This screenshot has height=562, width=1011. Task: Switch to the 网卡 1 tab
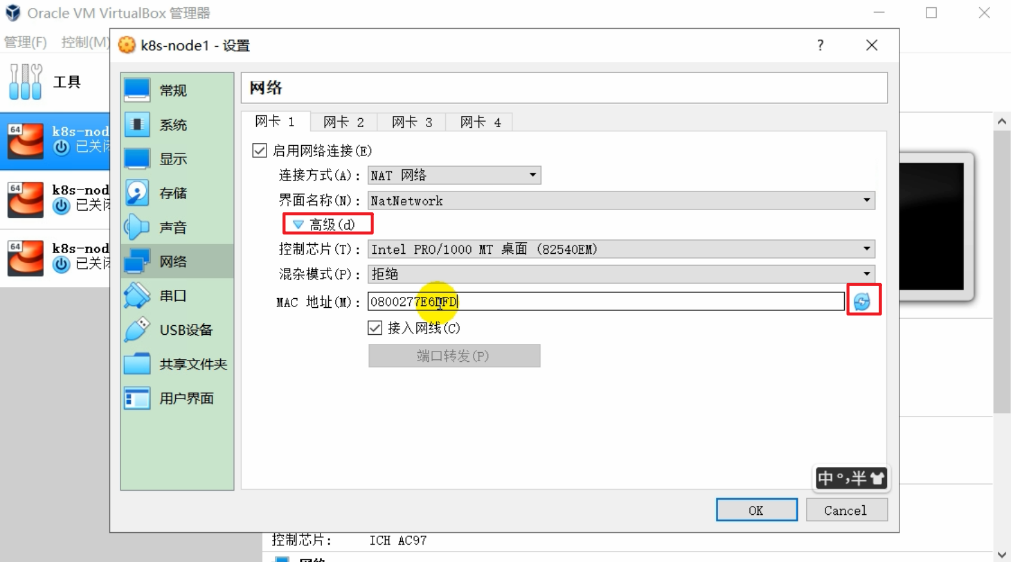click(x=275, y=122)
